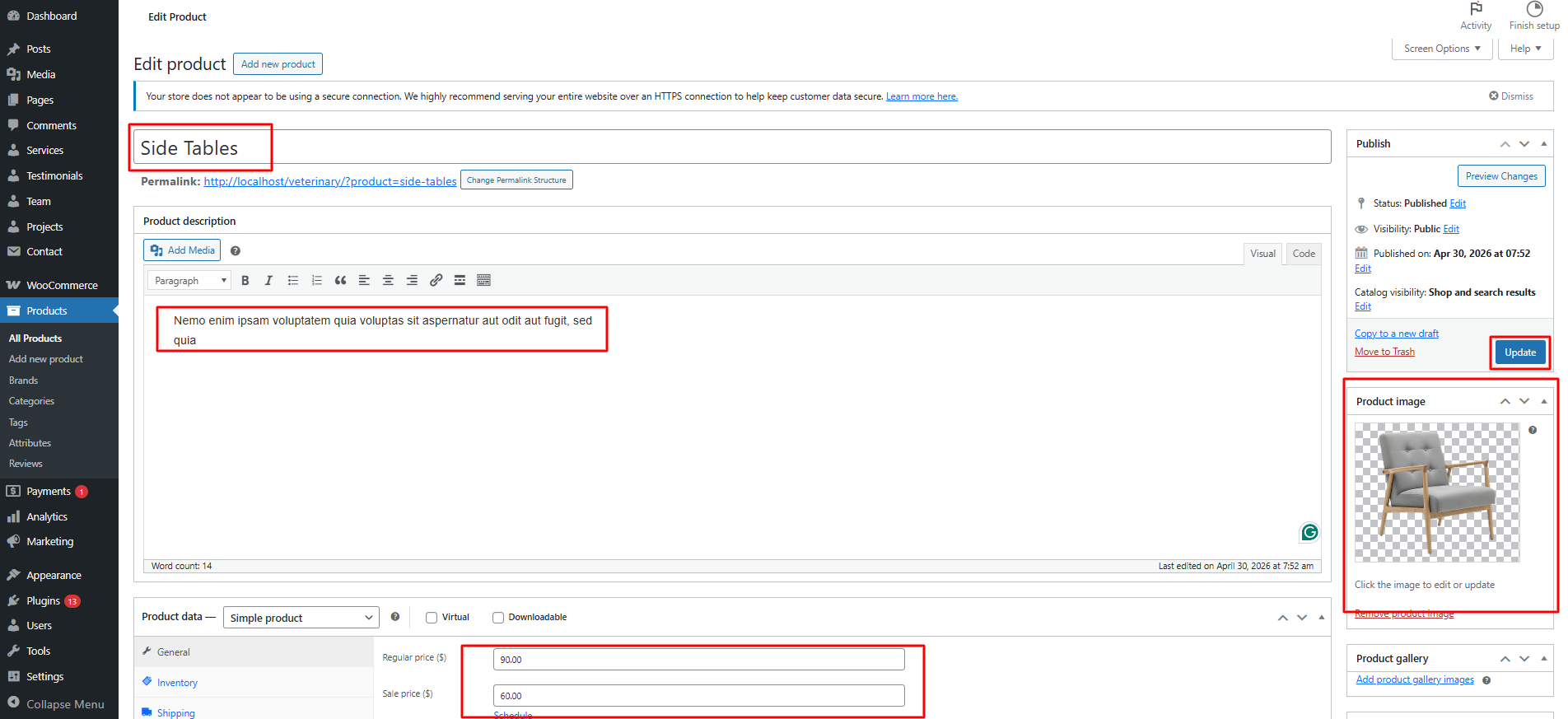1568x719 pixels.
Task: Apply italic formatting in editor toolbar
Action: click(268, 281)
